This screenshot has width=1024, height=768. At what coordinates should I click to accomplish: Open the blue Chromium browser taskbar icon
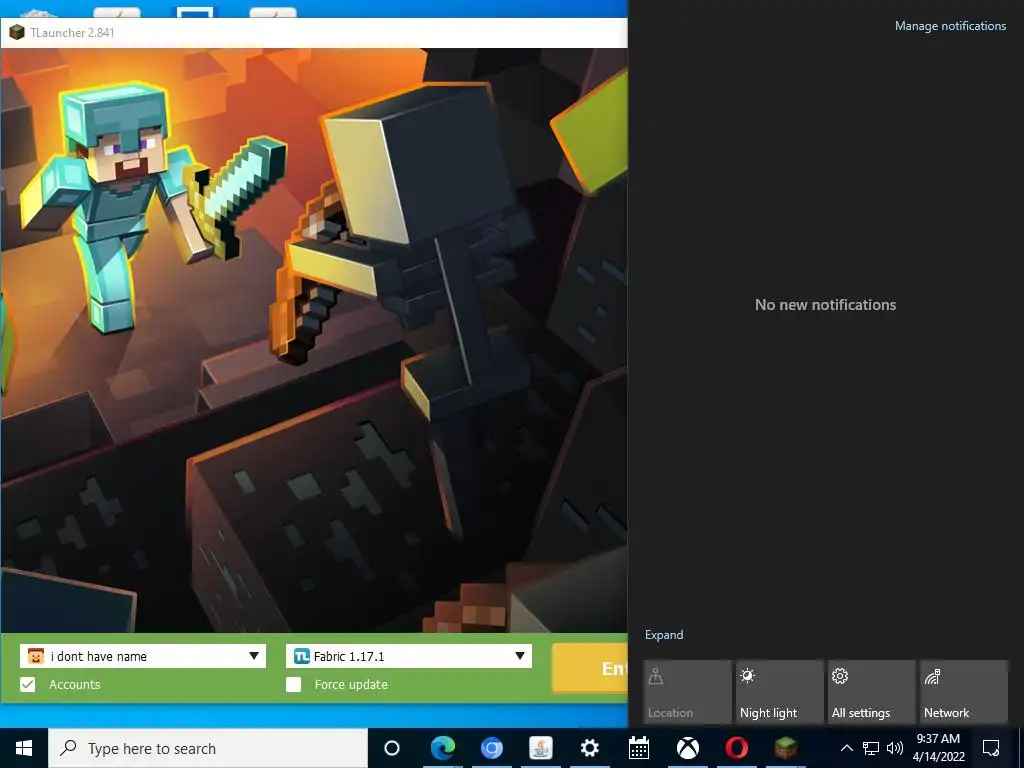[x=491, y=748]
